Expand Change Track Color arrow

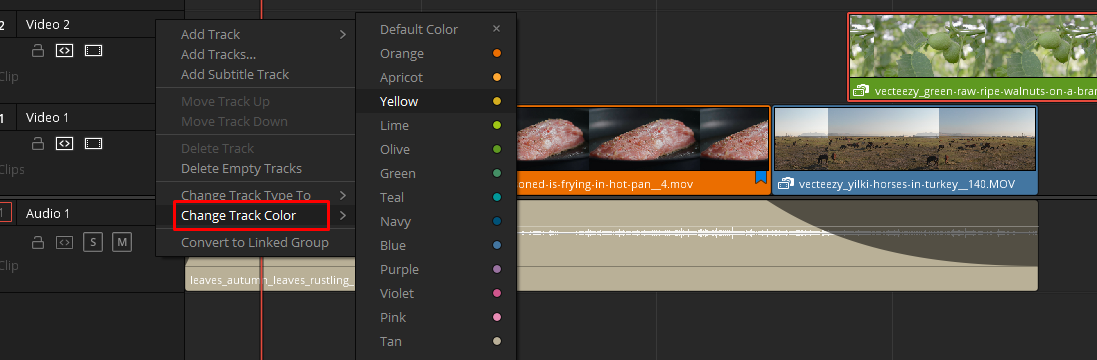pyautogui.click(x=343, y=215)
